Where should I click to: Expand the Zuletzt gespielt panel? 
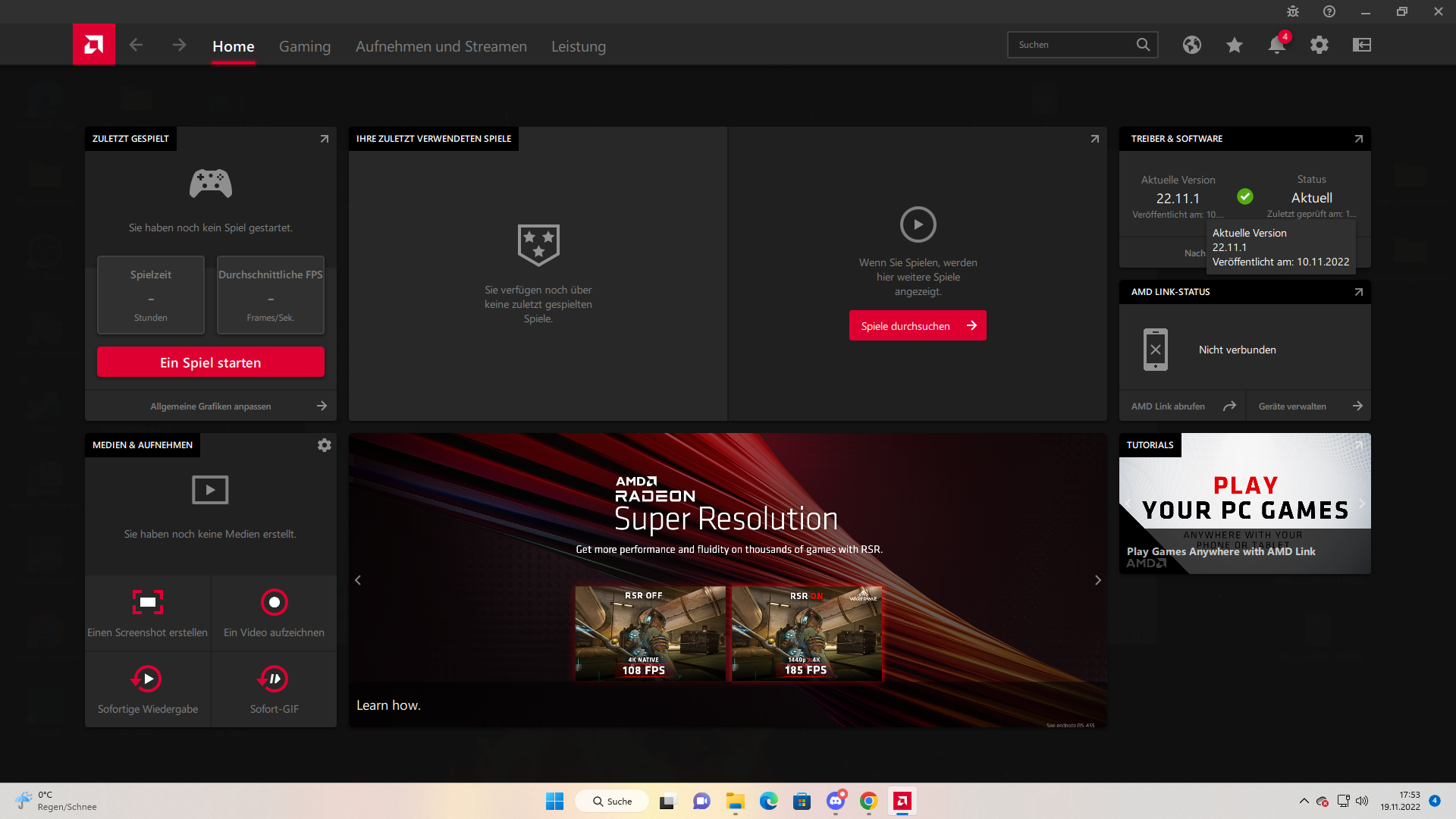[x=324, y=139]
